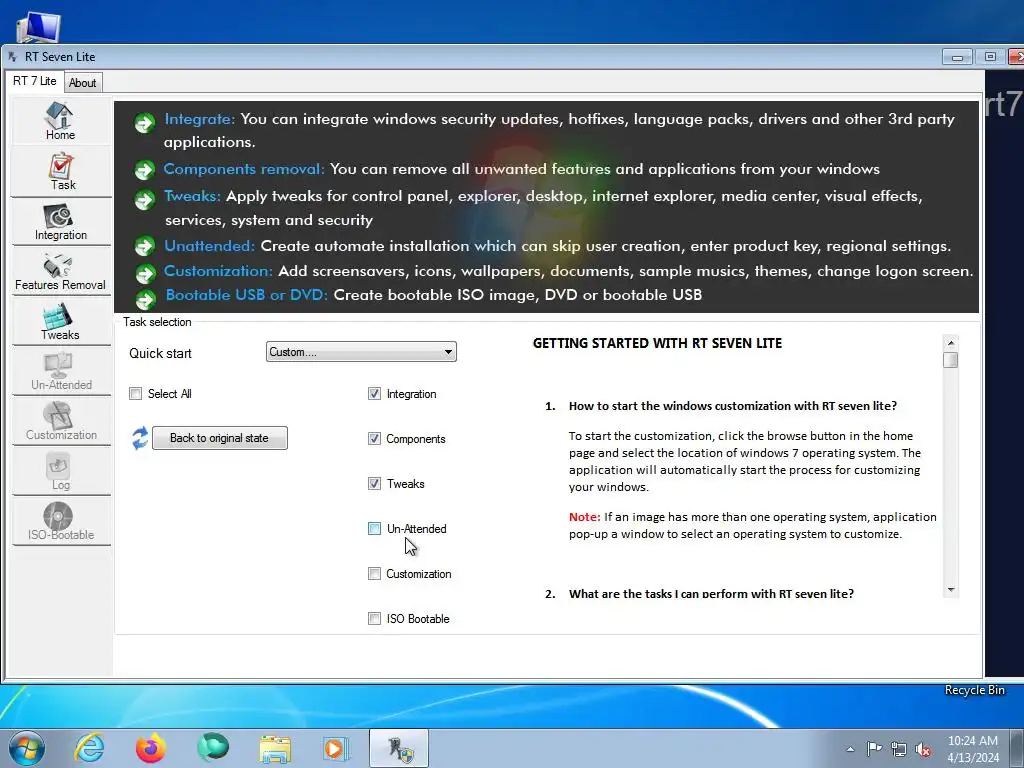Open the Home sidebar page
This screenshot has width=1024, height=768.
coord(61,121)
